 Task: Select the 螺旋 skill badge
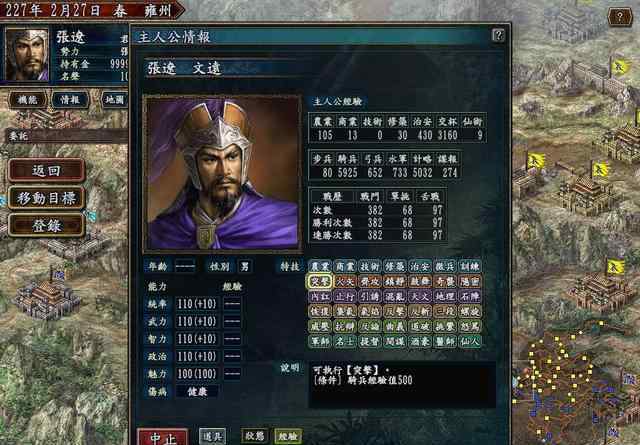[470, 312]
